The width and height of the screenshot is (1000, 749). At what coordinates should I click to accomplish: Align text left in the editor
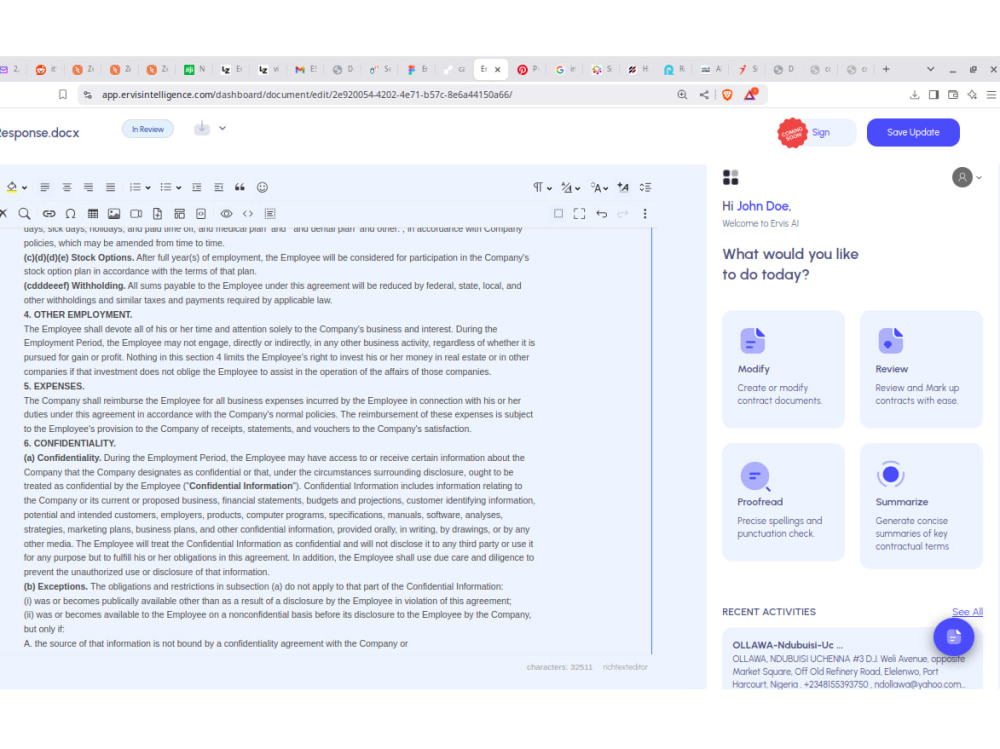[45, 187]
